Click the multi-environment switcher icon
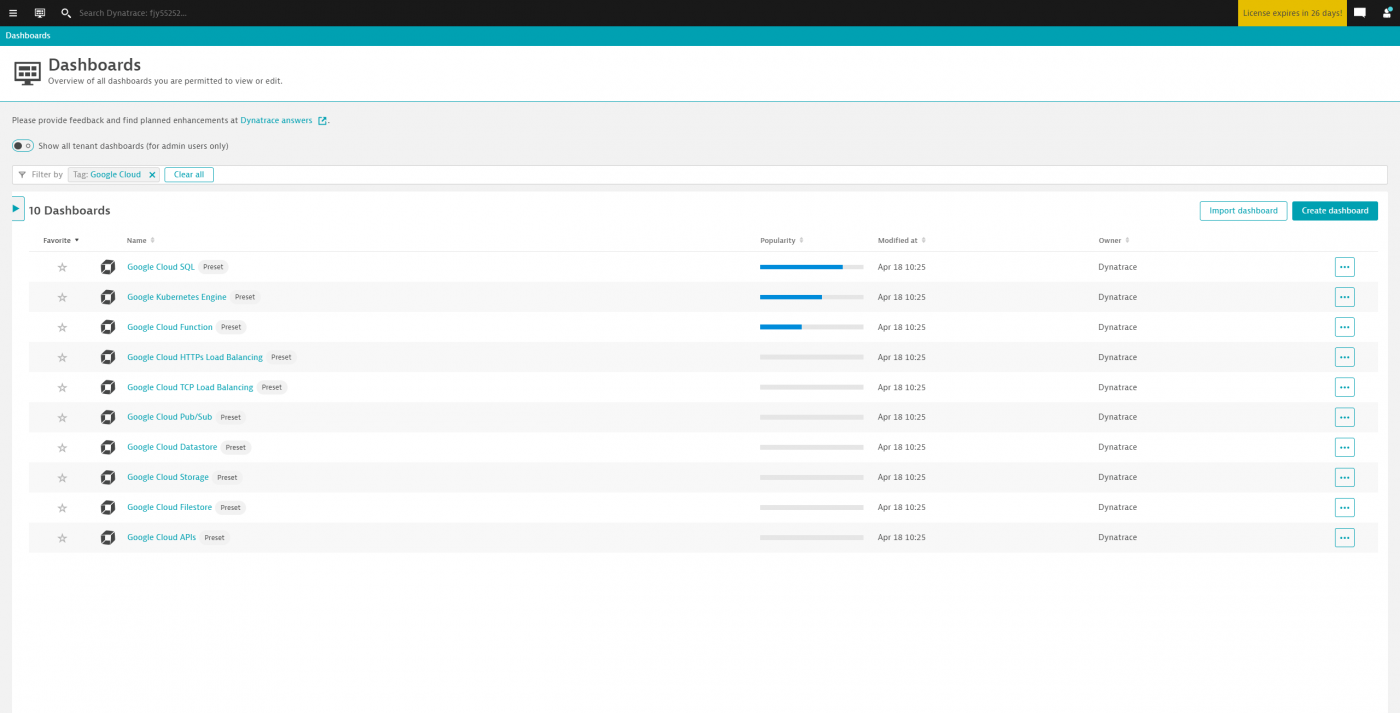This screenshot has height=713, width=1400. click(39, 13)
